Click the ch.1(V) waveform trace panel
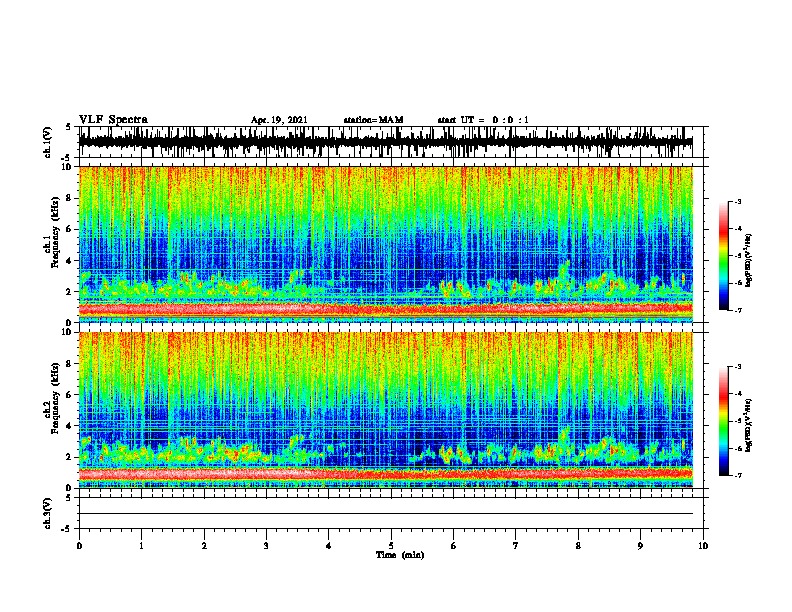Image resolution: width=792 pixels, height=612 pixels. click(x=386, y=142)
